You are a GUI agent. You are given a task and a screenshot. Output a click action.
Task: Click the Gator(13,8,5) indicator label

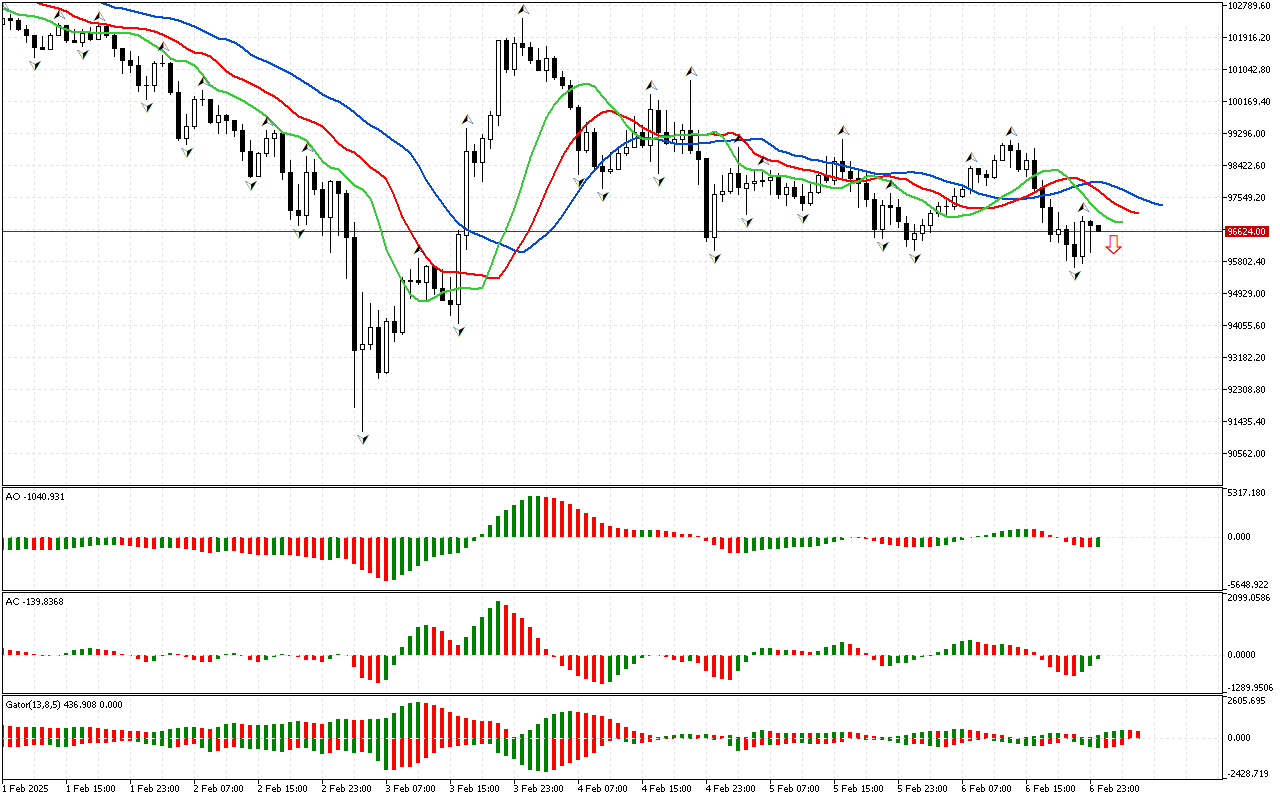pyautogui.click(x=64, y=704)
